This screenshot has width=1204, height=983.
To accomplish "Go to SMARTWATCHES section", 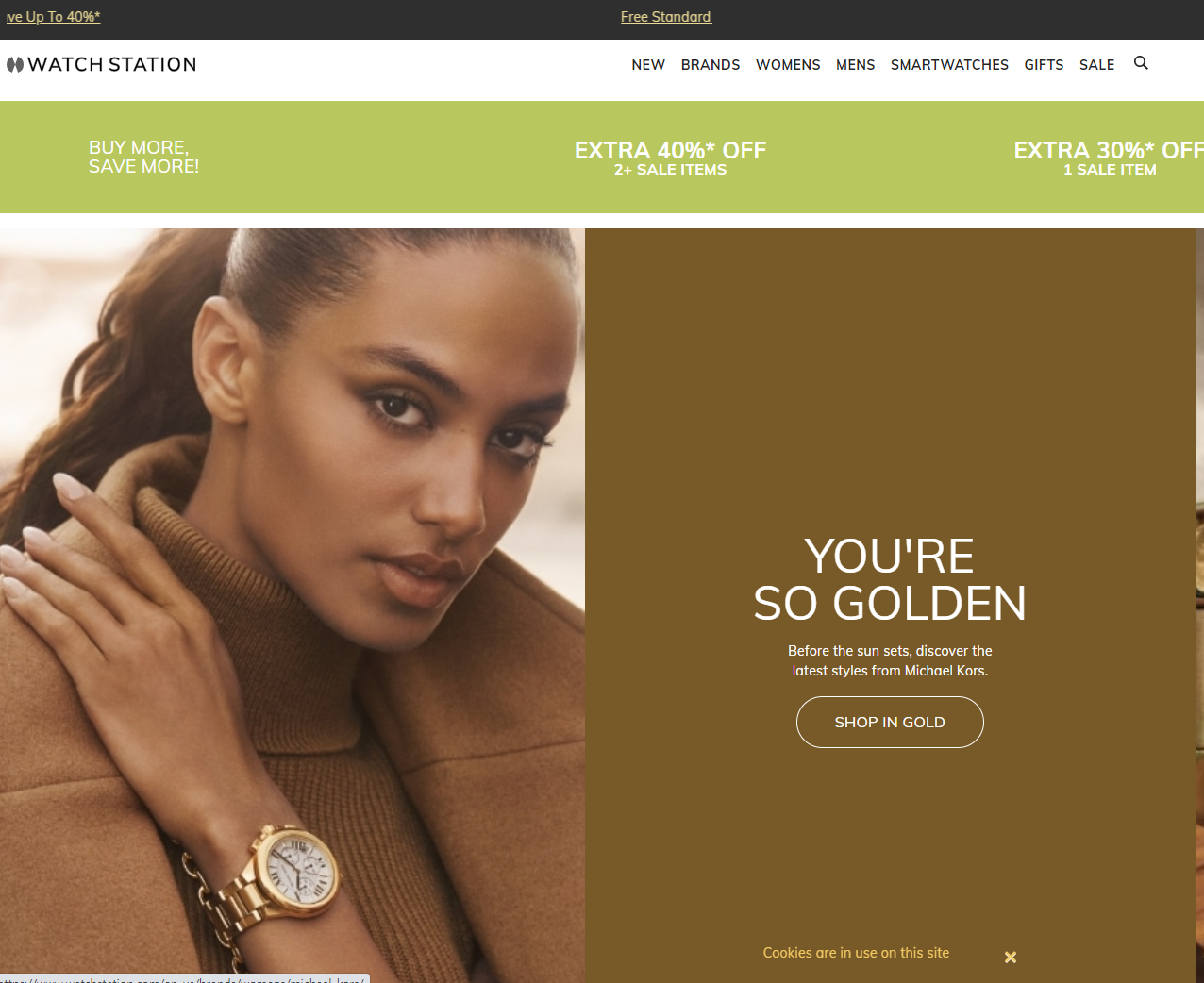I will (x=949, y=65).
